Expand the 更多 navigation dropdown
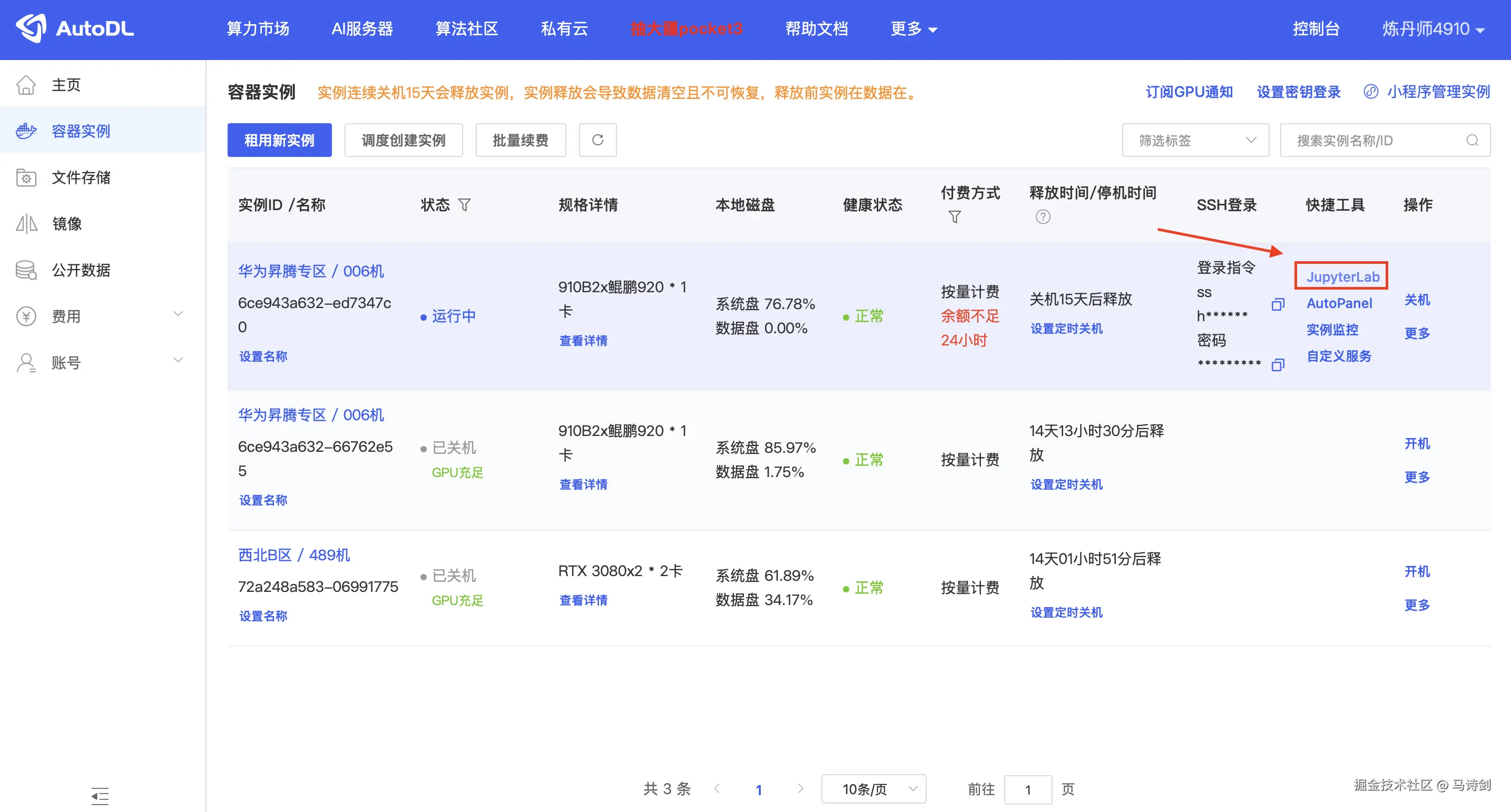1511x812 pixels. (913, 29)
